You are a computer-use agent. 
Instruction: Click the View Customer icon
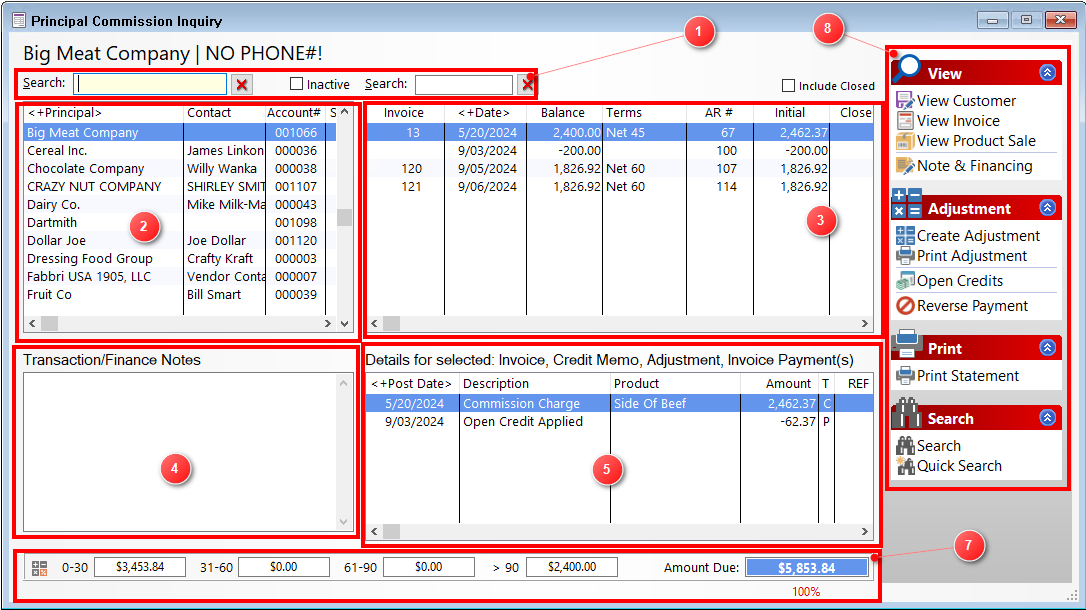[x=905, y=101]
